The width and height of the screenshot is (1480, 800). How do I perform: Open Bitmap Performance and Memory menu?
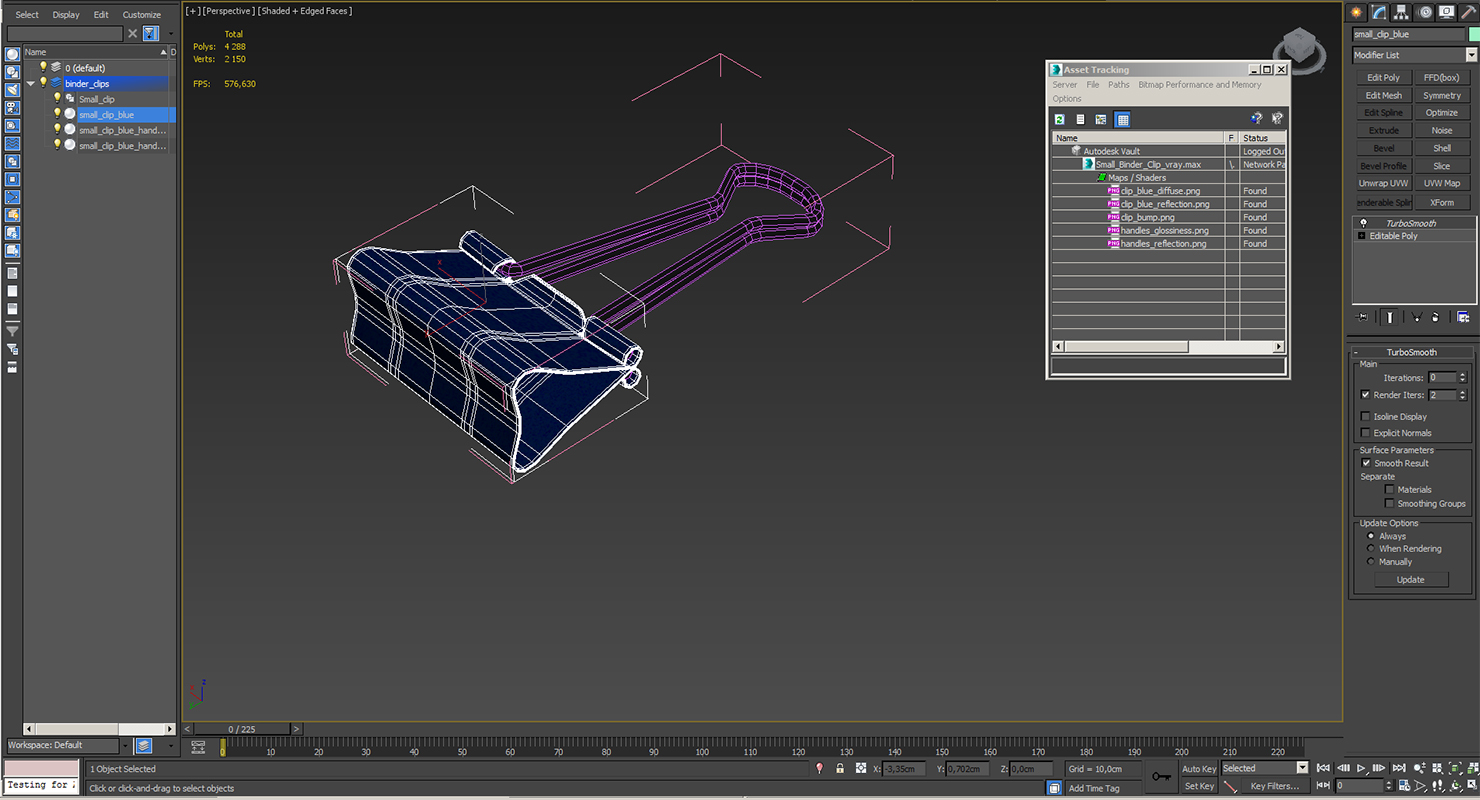[x=1200, y=85]
